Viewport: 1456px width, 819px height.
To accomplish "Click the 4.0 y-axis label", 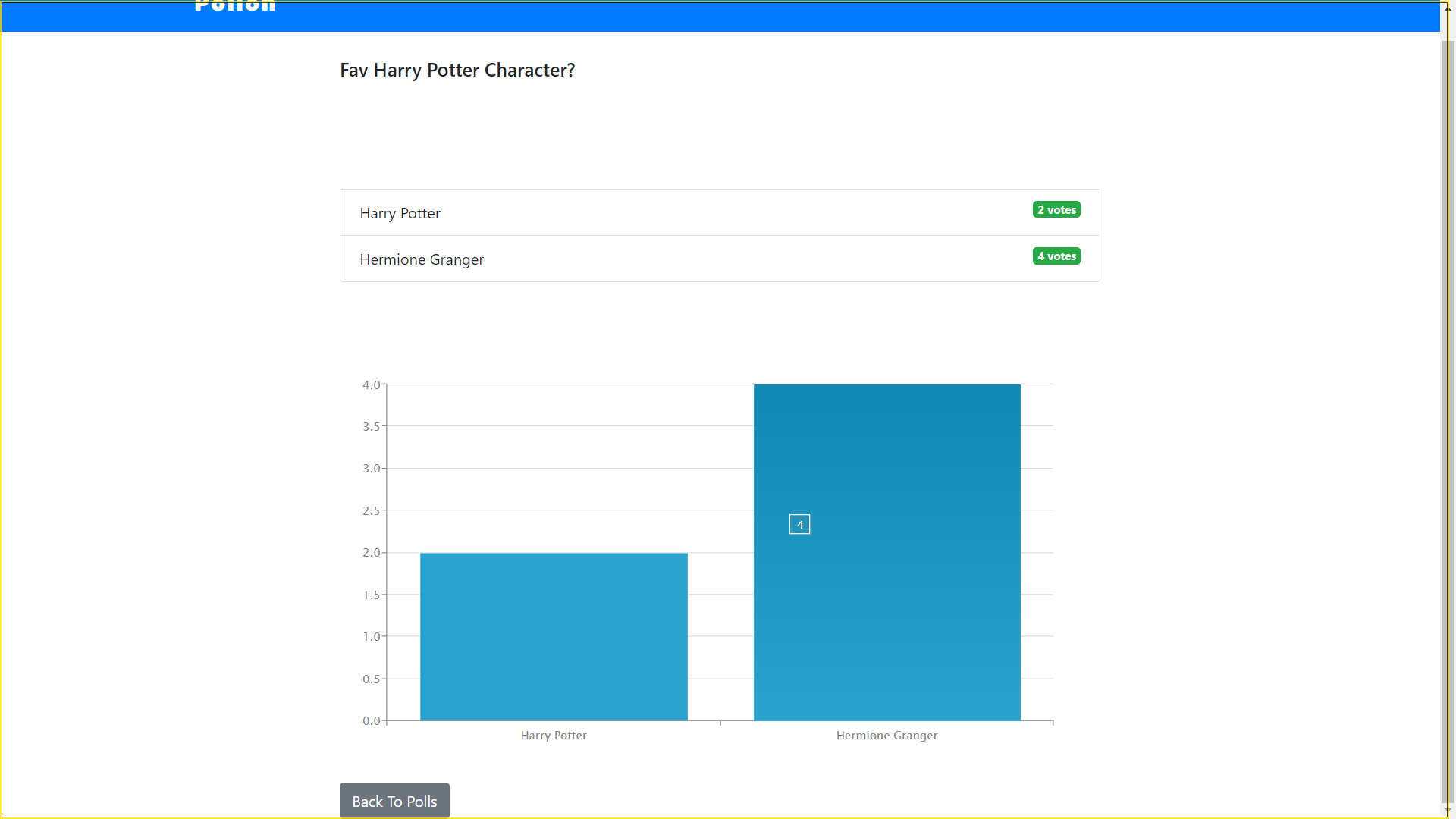I will 371,385.
